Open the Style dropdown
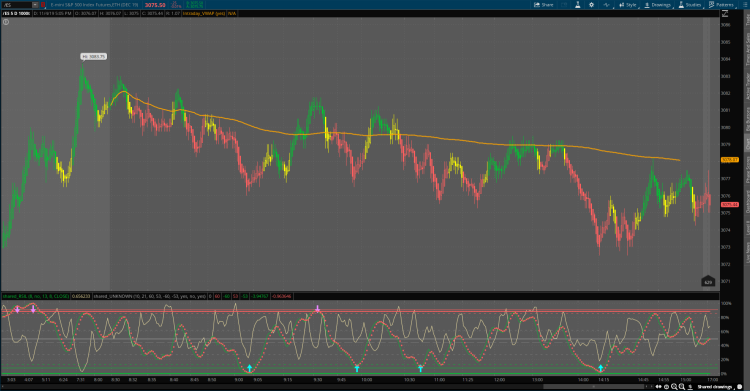The height and width of the screenshot is (391, 750). click(628, 5)
